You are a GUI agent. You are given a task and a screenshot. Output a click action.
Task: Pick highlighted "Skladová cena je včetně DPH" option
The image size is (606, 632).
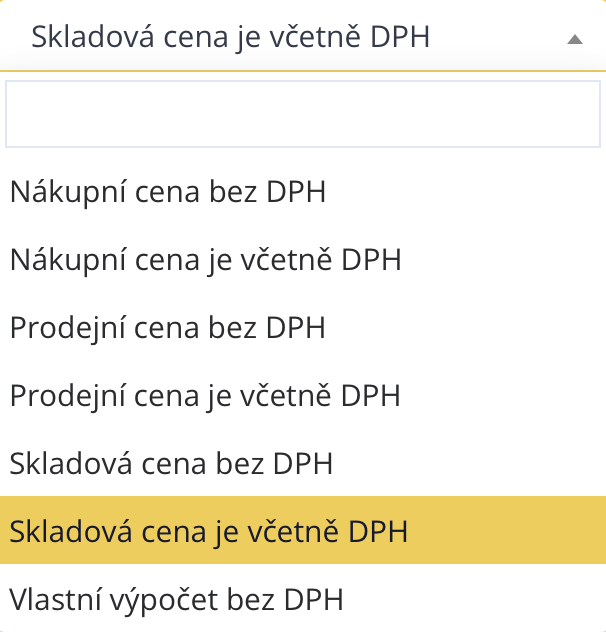(x=209, y=532)
